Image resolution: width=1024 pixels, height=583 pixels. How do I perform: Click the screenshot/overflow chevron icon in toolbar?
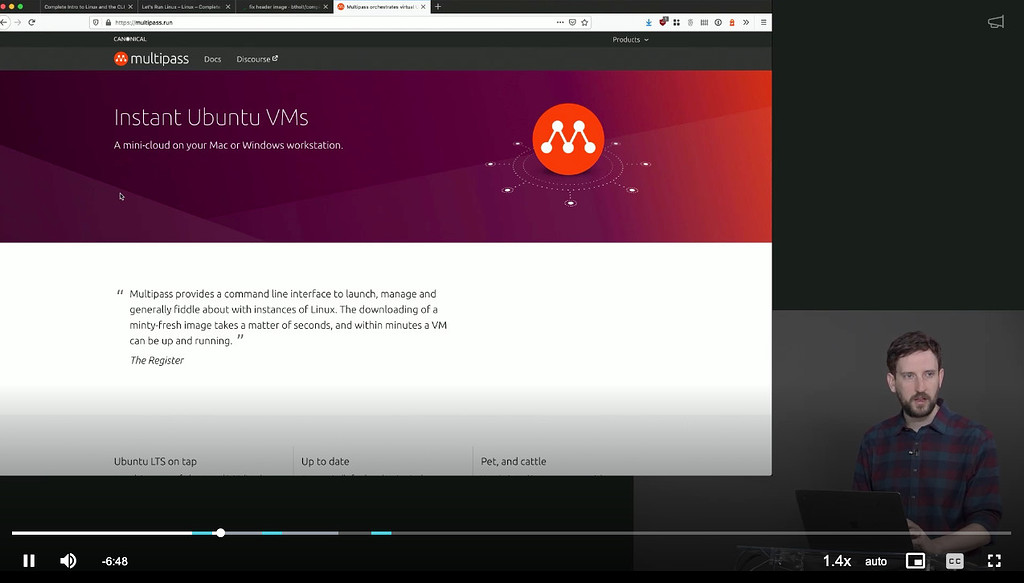[746, 22]
